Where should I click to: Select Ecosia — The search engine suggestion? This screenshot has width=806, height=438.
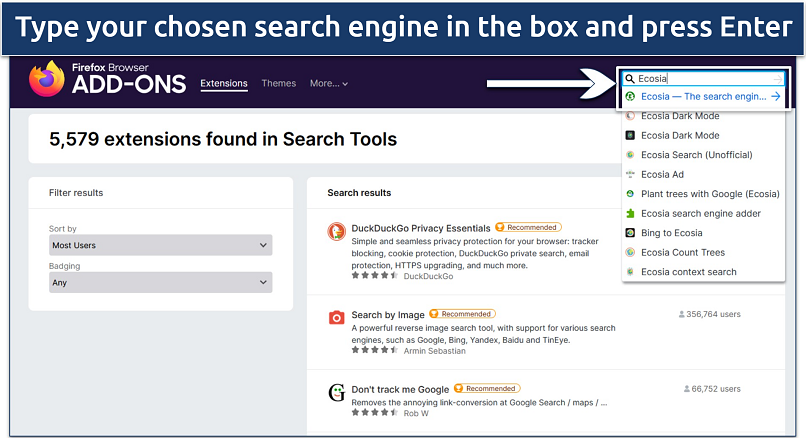point(703,97)
